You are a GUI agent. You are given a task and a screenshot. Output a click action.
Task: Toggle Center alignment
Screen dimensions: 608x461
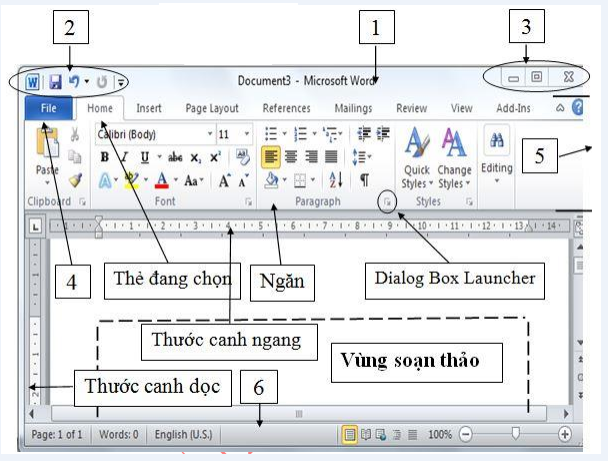(x=291, y=157)
